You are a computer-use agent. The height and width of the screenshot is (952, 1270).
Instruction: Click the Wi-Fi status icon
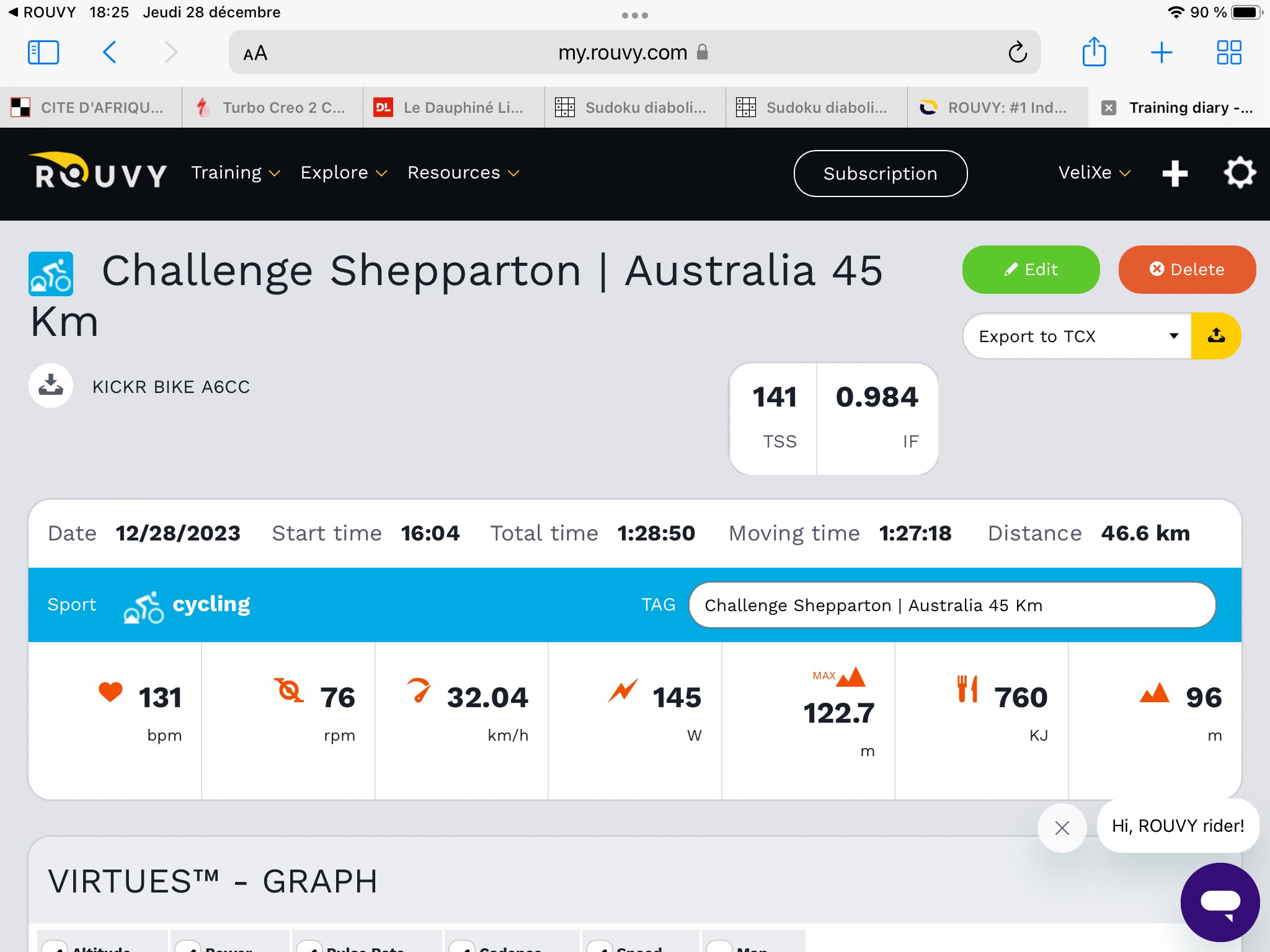tap(1175, 12)
